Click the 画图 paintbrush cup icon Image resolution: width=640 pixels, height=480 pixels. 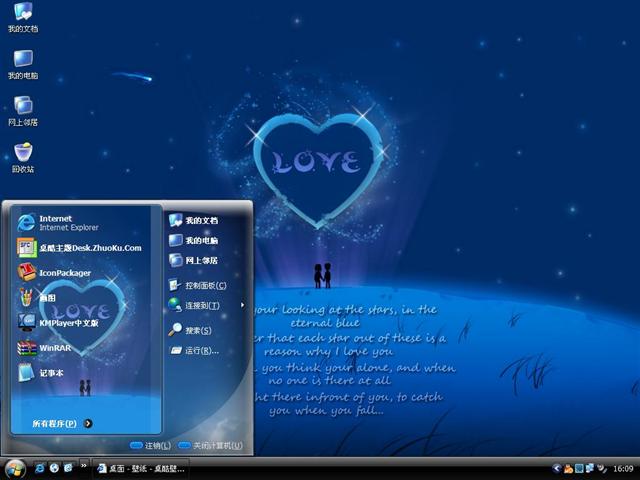[x=26, y=297]
